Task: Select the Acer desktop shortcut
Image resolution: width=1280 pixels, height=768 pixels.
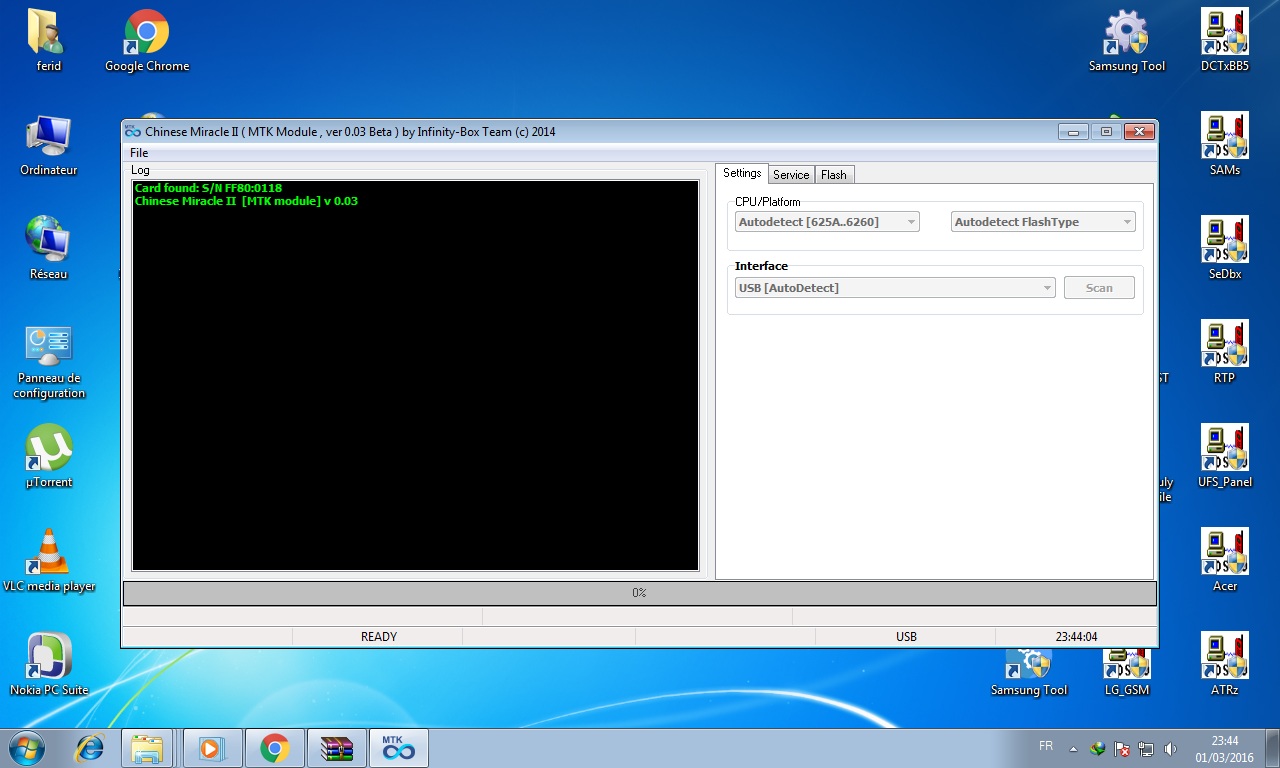Action: [x=1225, y=562]
